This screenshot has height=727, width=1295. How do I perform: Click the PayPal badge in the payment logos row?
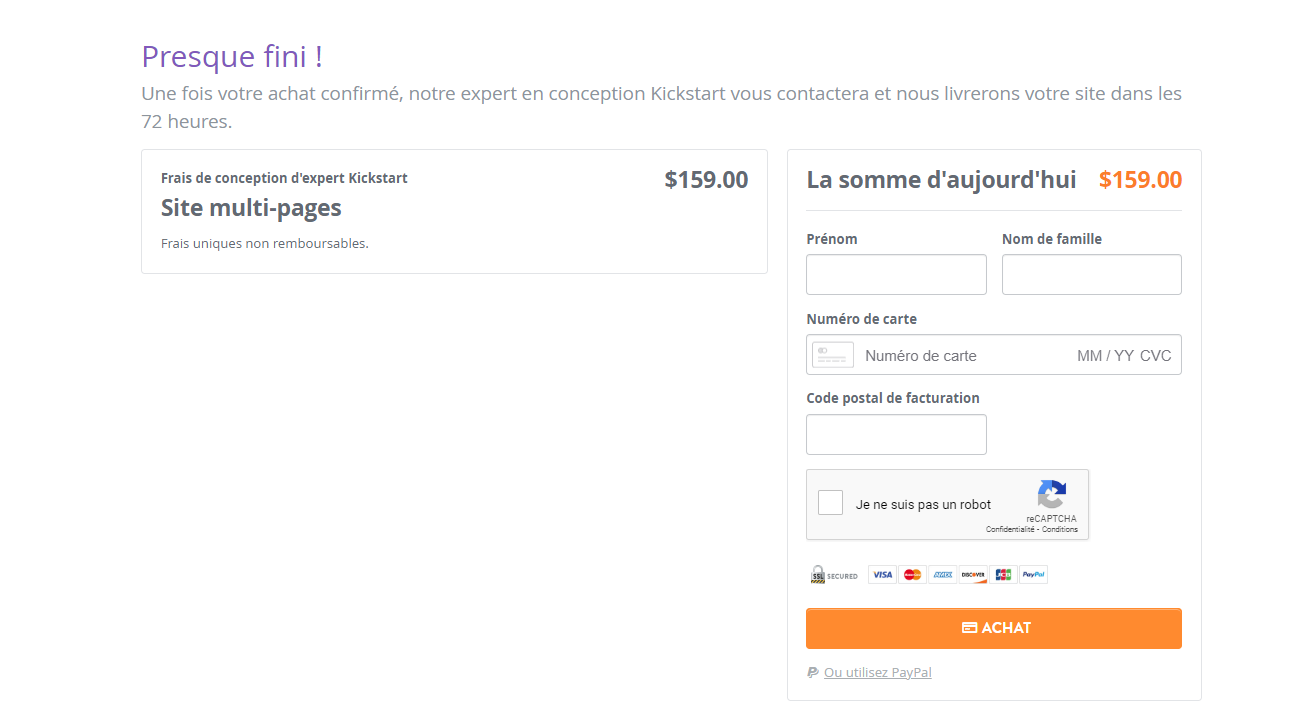(1033, 575)
